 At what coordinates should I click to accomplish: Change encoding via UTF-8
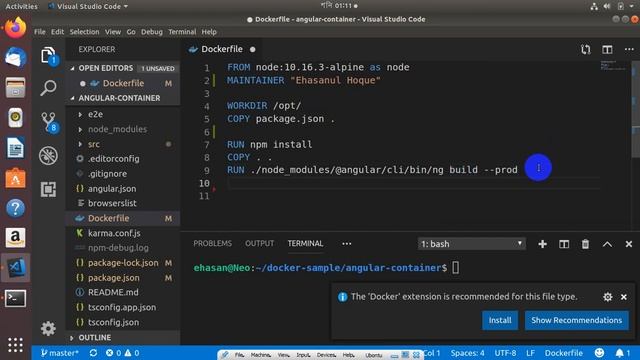(x=505, y=353)
